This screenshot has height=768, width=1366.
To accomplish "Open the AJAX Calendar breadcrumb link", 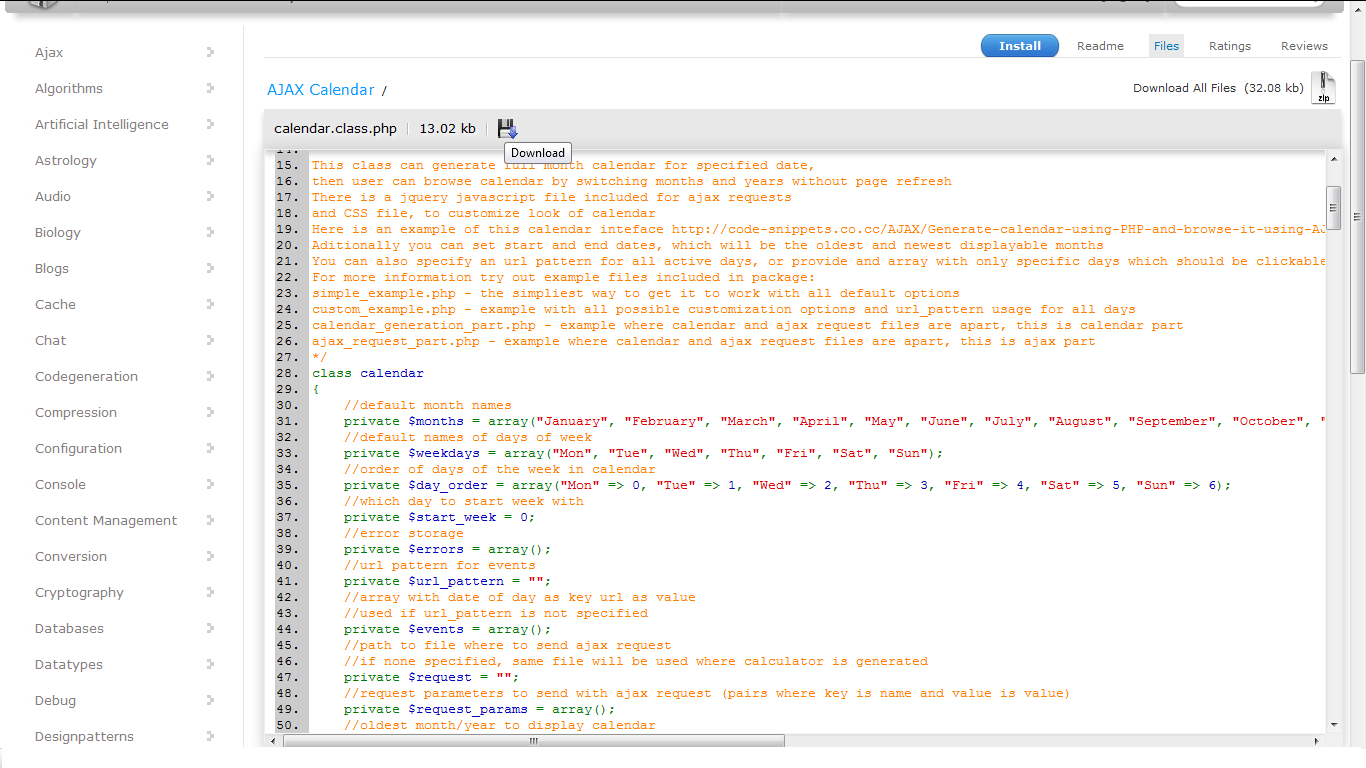I will click(x=320, y=90).
